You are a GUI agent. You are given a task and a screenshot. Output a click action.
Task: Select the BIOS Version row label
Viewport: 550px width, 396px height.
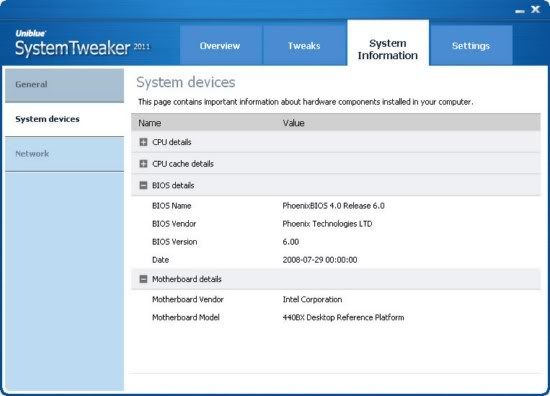[x=174, y=242]
